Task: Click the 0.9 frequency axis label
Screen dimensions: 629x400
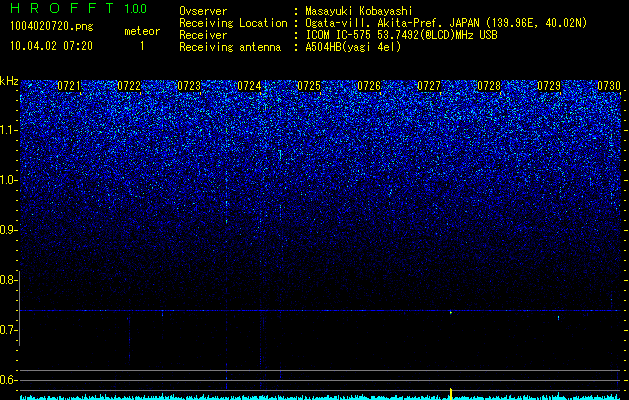Action: (9, 230)
